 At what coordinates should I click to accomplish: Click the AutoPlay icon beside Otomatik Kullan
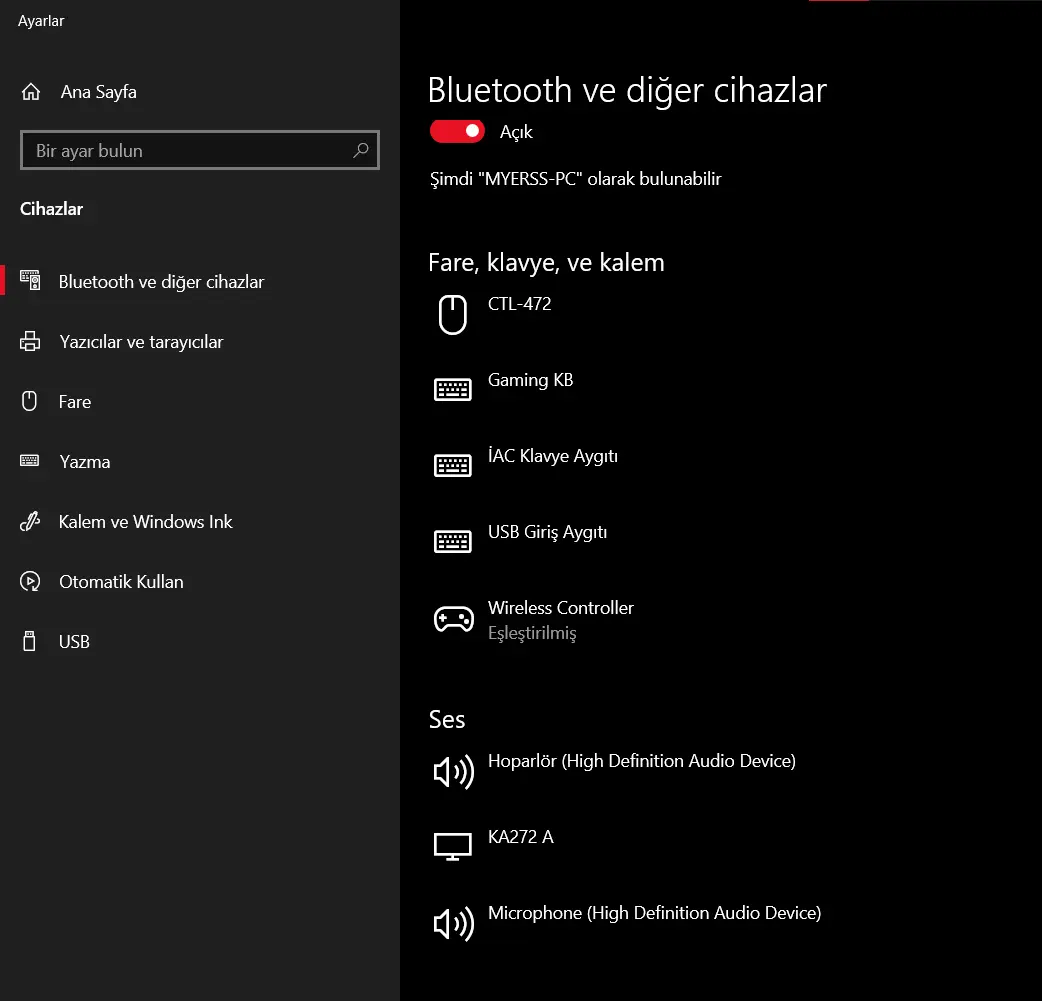tap(30, 581)
